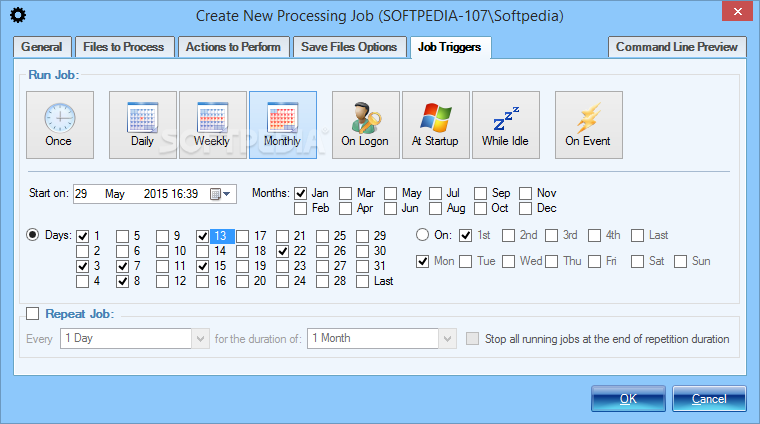The height and width of the screenshot is (424, 760).
Task: Expand the duration of dropdown
Action: pos(447,338)
